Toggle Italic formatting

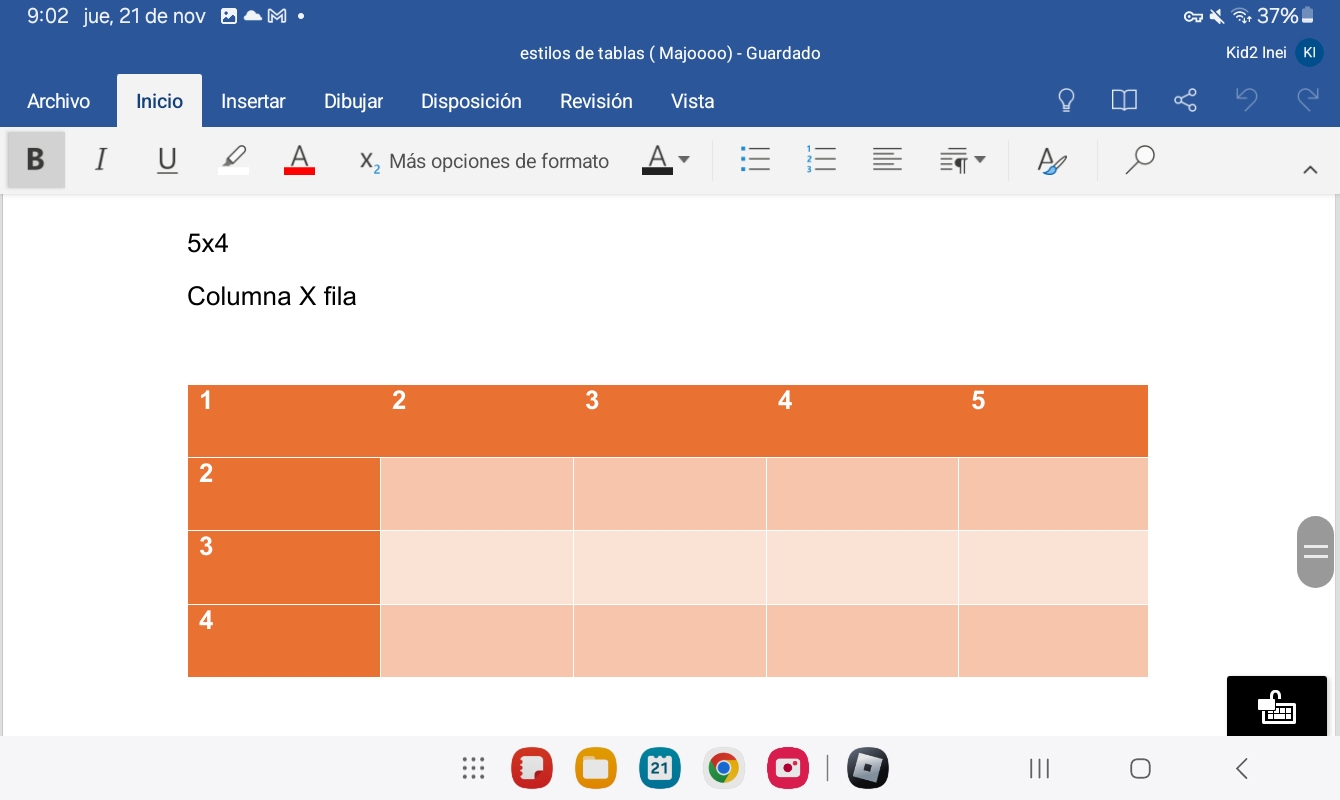click(x=100, y=160)
